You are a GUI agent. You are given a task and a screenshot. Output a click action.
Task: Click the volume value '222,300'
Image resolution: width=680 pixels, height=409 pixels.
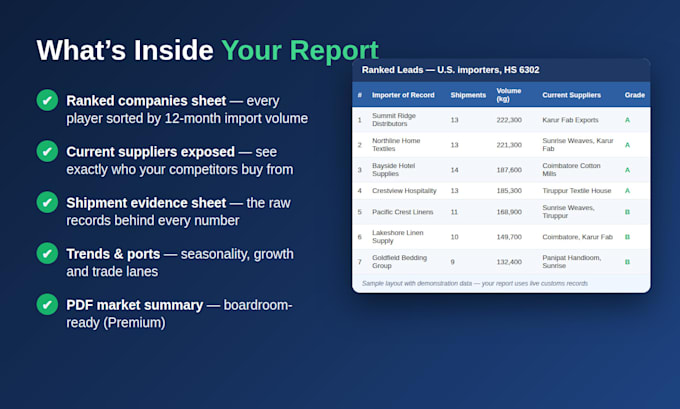click(x=509, y=120)
